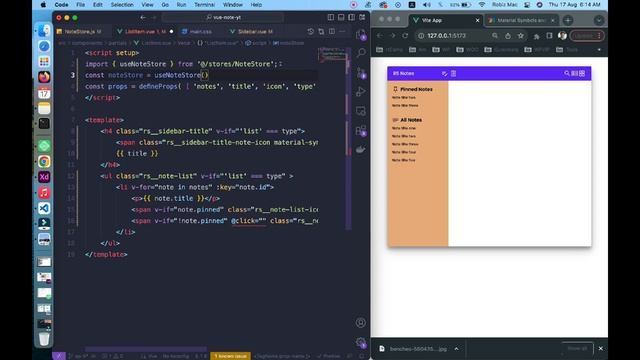Open Extensions view in activity bar
This screenshot has height=360, width=640.
361,130
